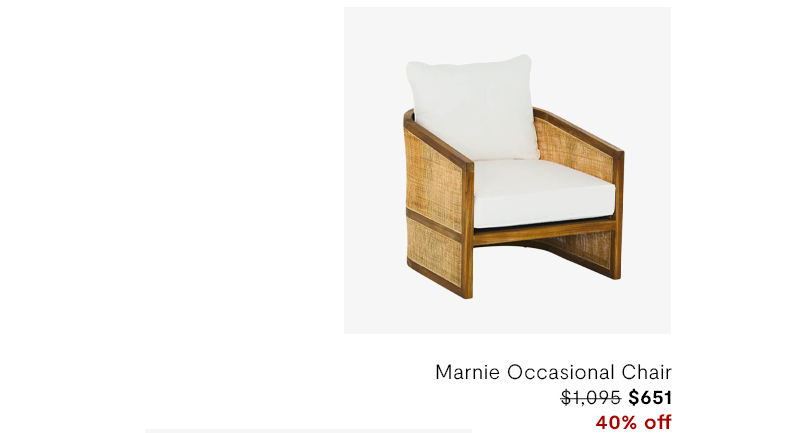
Task: Open the Marnie Occasional Chair product image
Action: 507,170
